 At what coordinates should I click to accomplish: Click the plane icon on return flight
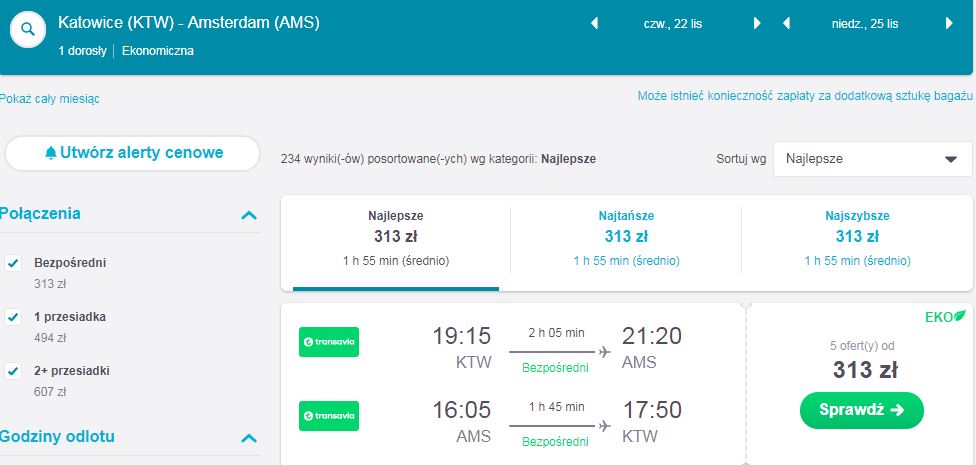tap(604, 426)
